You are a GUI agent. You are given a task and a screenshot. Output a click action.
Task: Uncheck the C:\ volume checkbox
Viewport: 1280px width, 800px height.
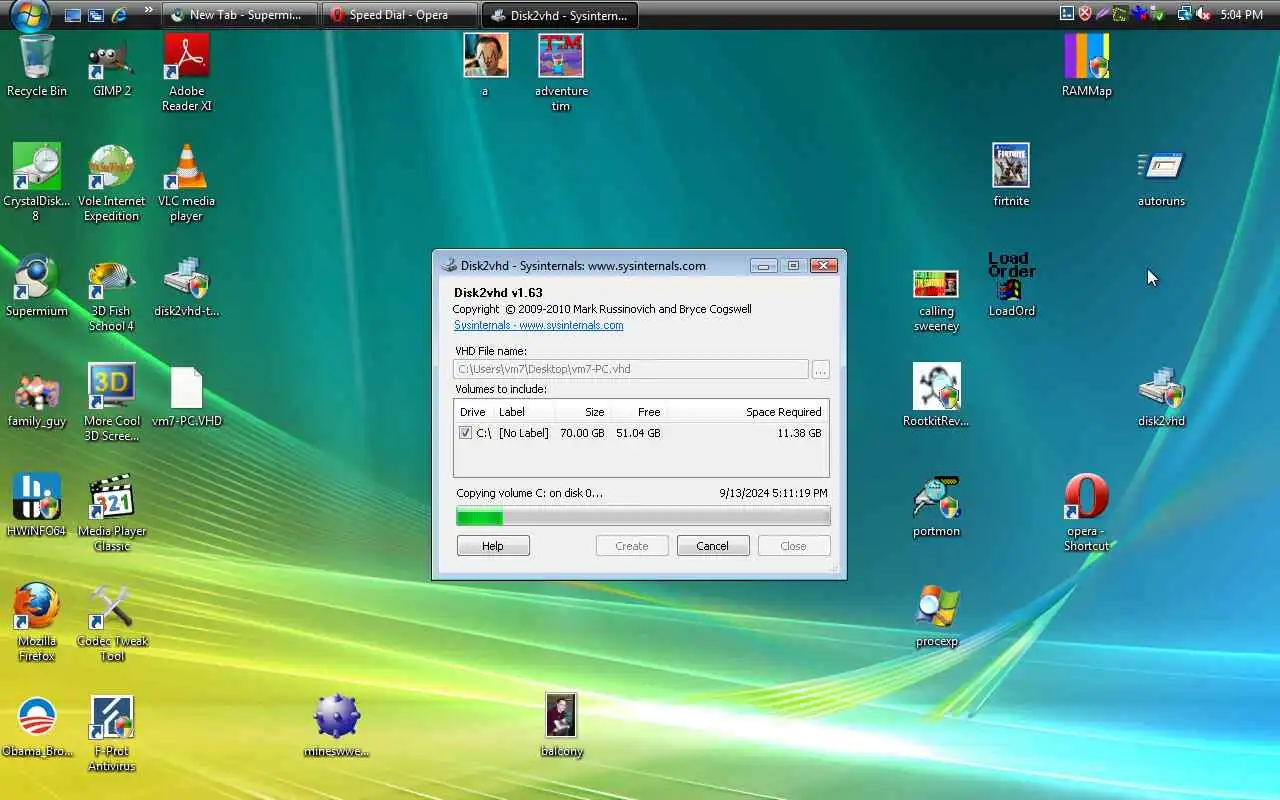[465, 433]
